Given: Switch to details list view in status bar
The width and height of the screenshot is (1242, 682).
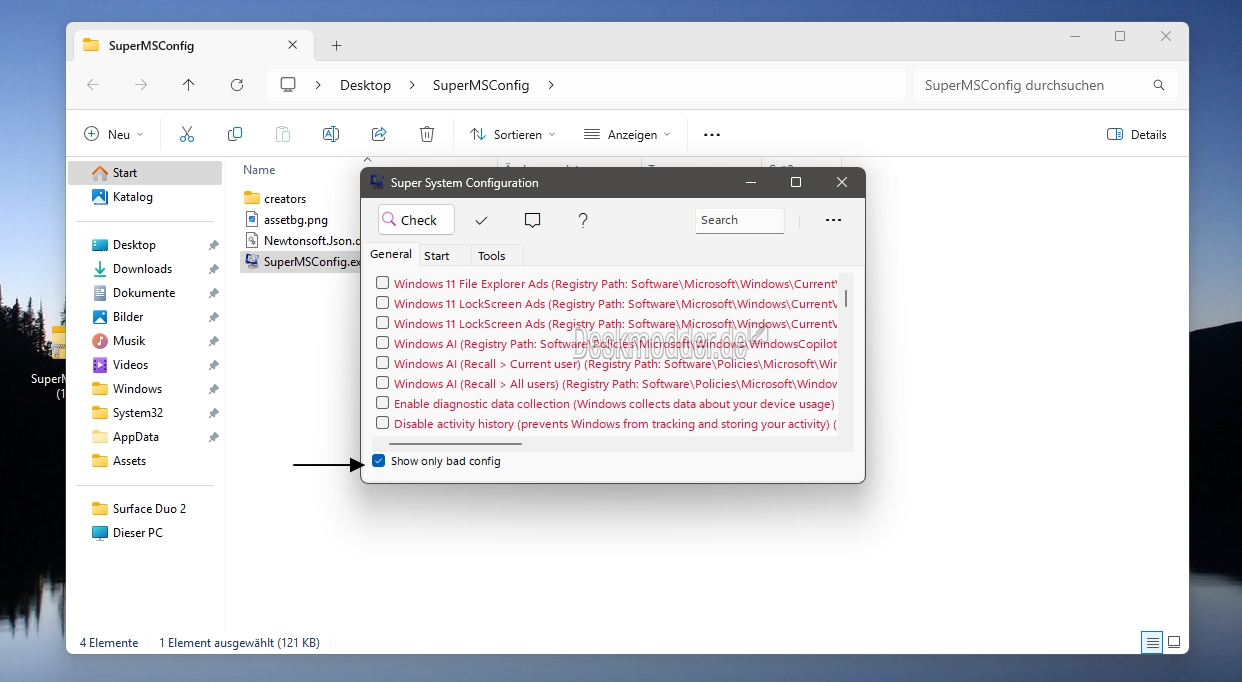Looking at the screenshot, I should point(1153,642).
